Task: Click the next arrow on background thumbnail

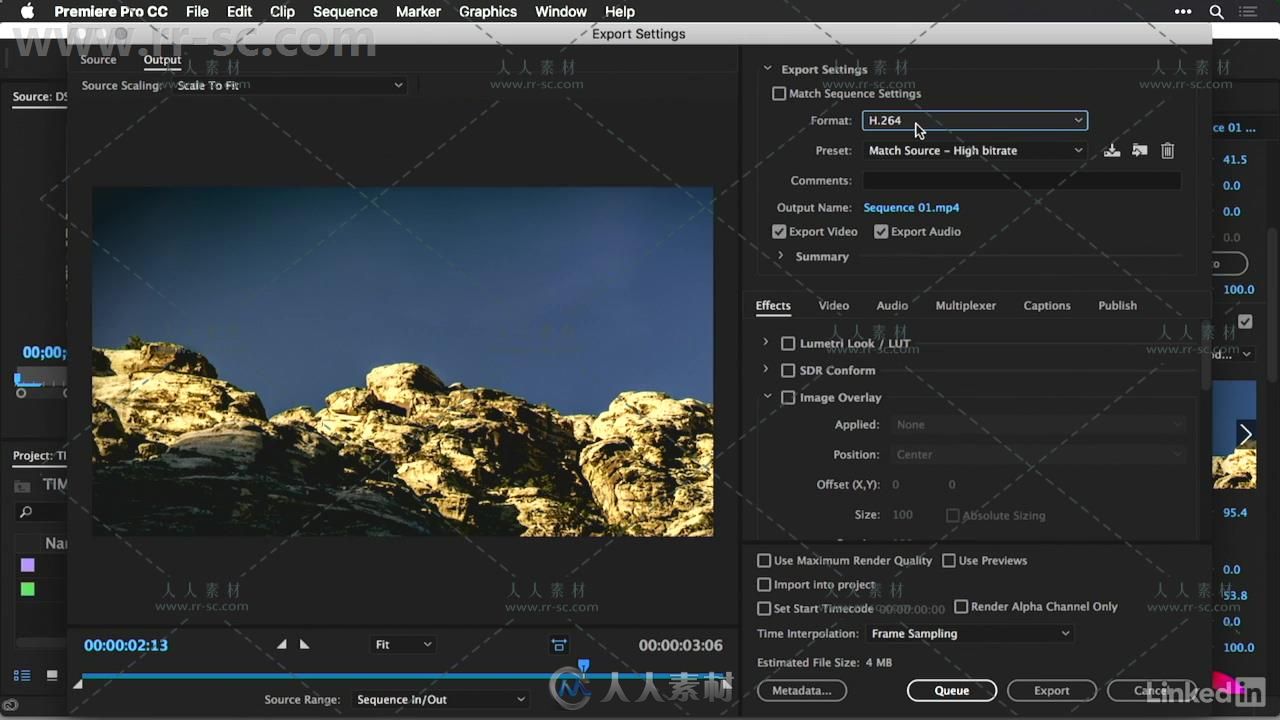Action: (x=1245, y=434)
